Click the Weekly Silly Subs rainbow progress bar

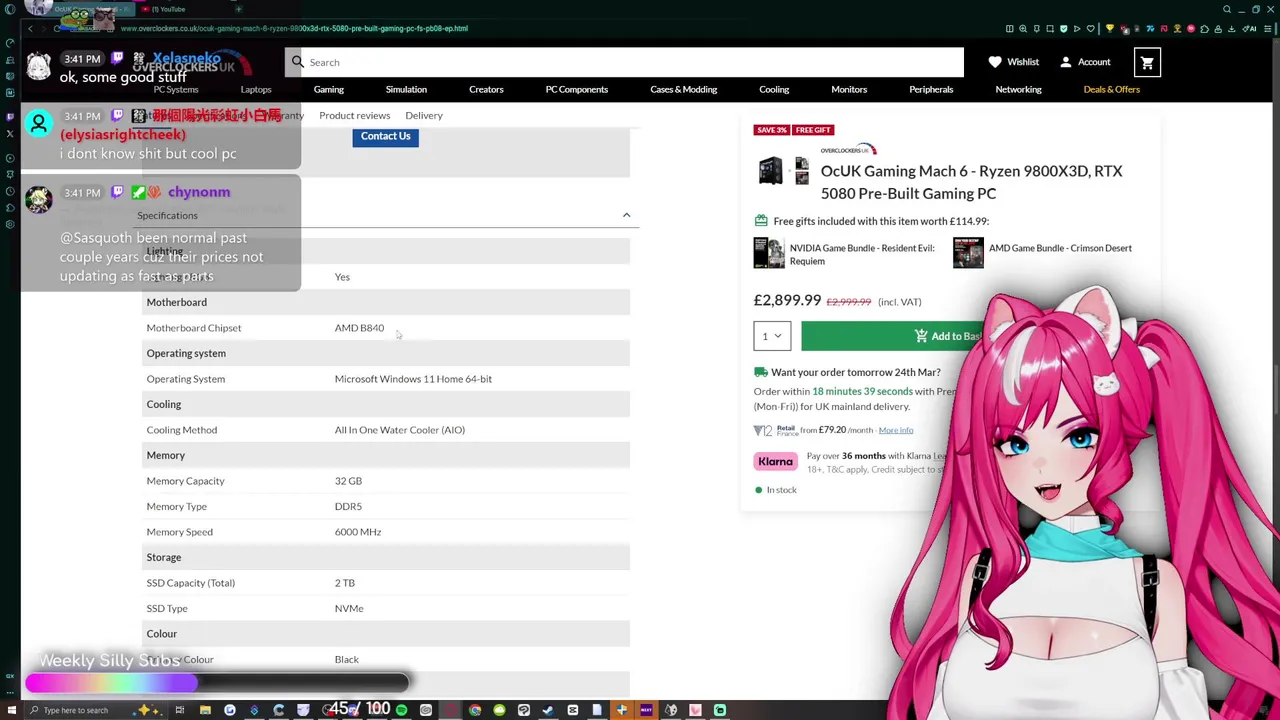point(217,682)
